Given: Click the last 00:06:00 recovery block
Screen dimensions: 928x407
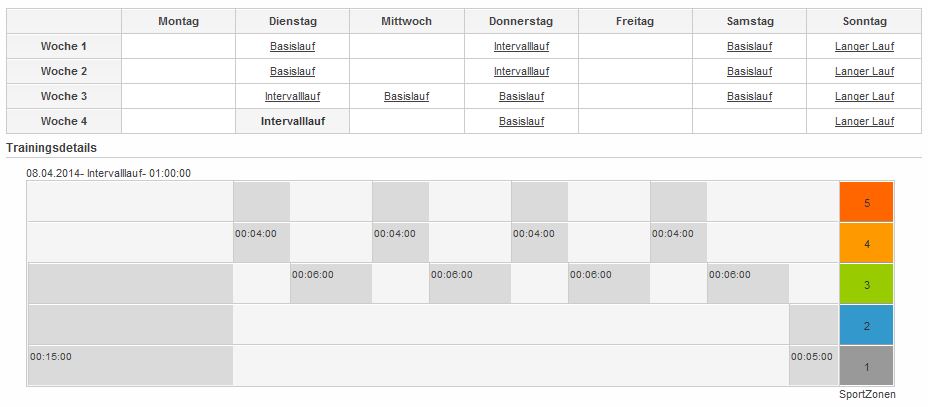Looking at the screenshot, I should coord(747,283).
